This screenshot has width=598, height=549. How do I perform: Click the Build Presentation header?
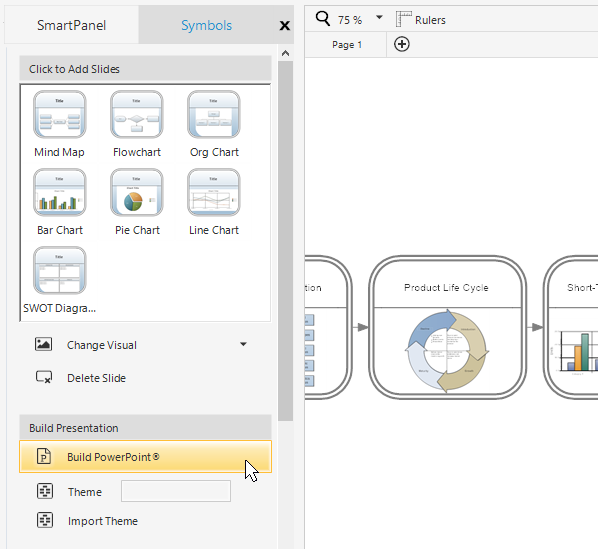tap(145, 428)
